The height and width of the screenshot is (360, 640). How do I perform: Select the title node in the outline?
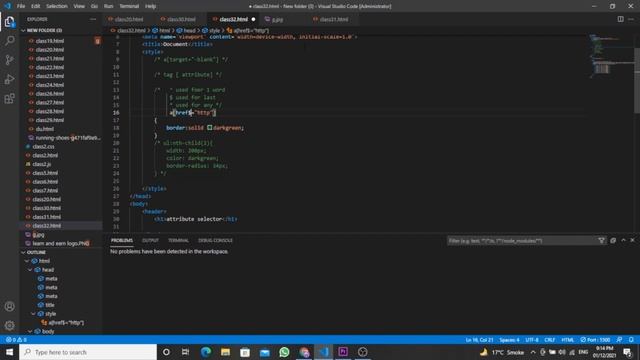(50, 305)
